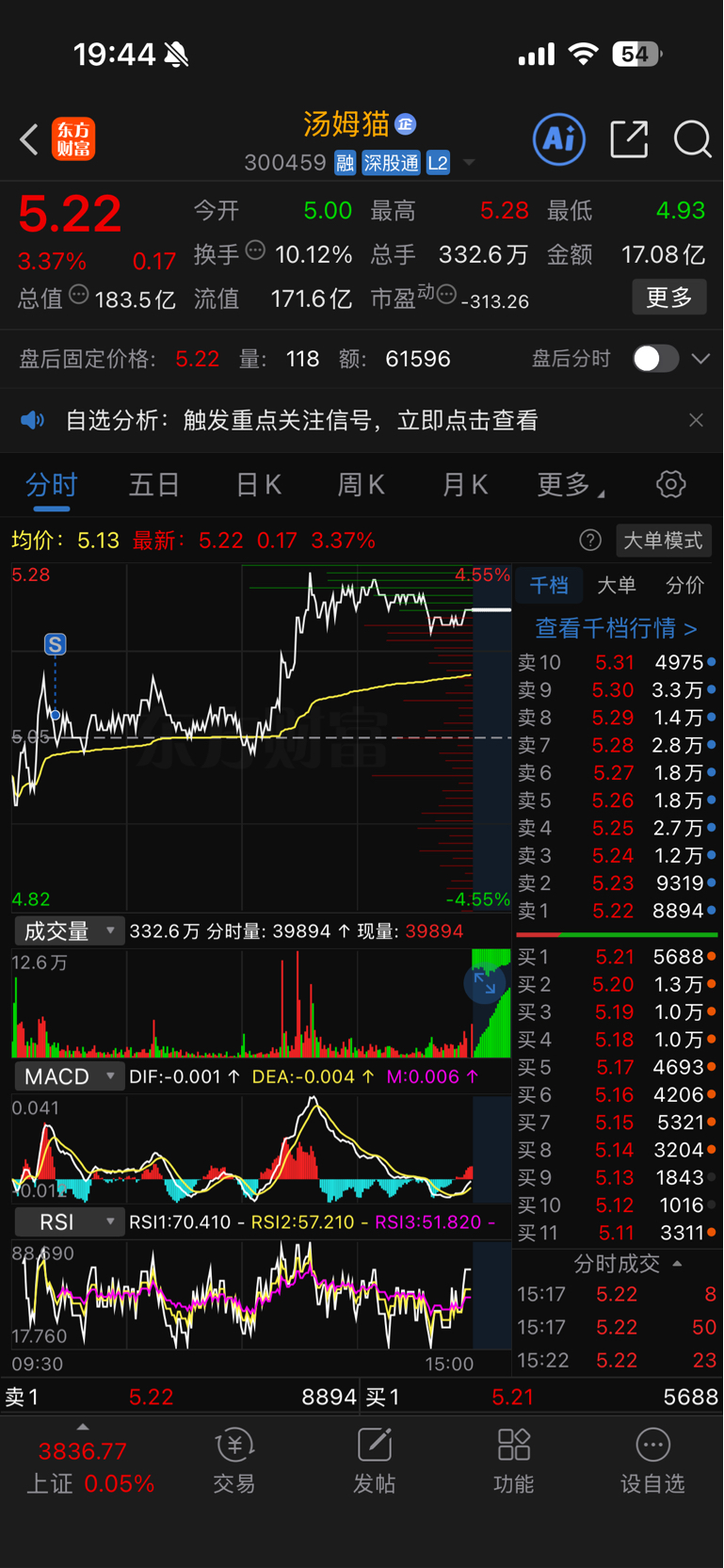The height and width of the screenshot is (1568, 724).
Task: Open 发帖 post icon
Action: point(374,1462)
